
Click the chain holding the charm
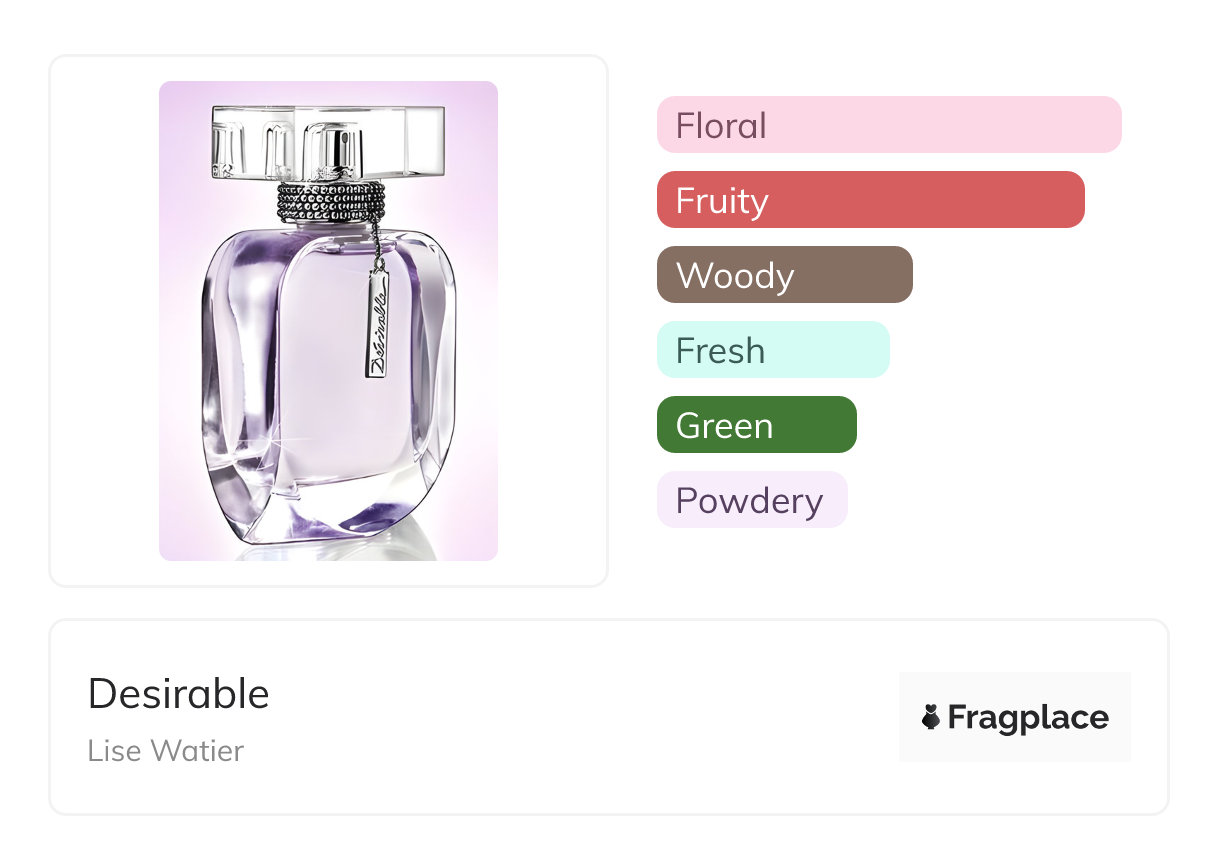pyautogui.click(x=376, y=240)
